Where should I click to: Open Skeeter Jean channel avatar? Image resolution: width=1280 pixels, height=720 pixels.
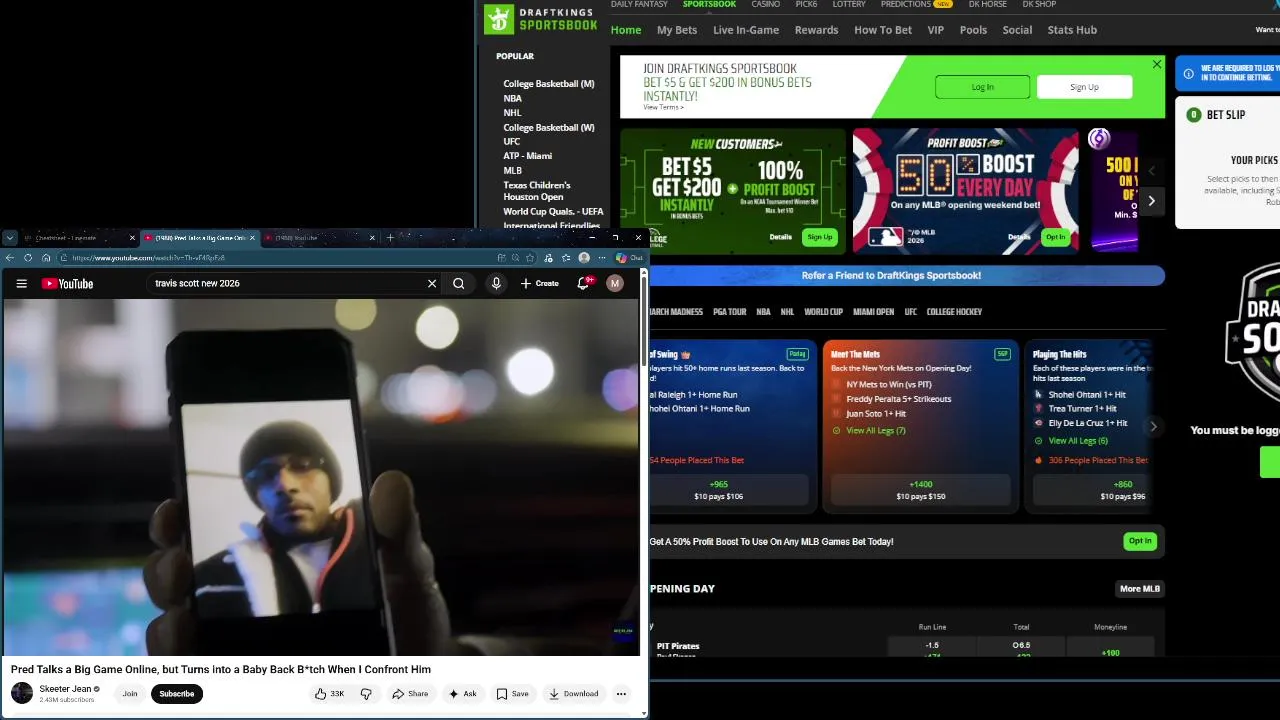(x=22, y=693)
